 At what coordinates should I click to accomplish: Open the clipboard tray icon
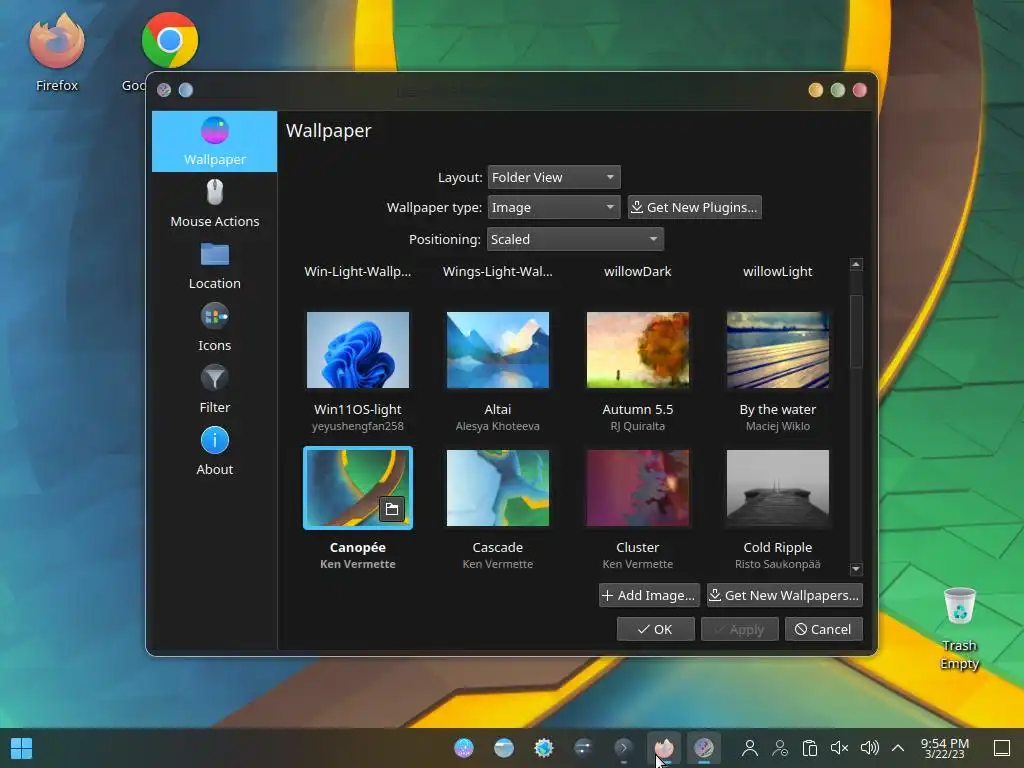810,748
